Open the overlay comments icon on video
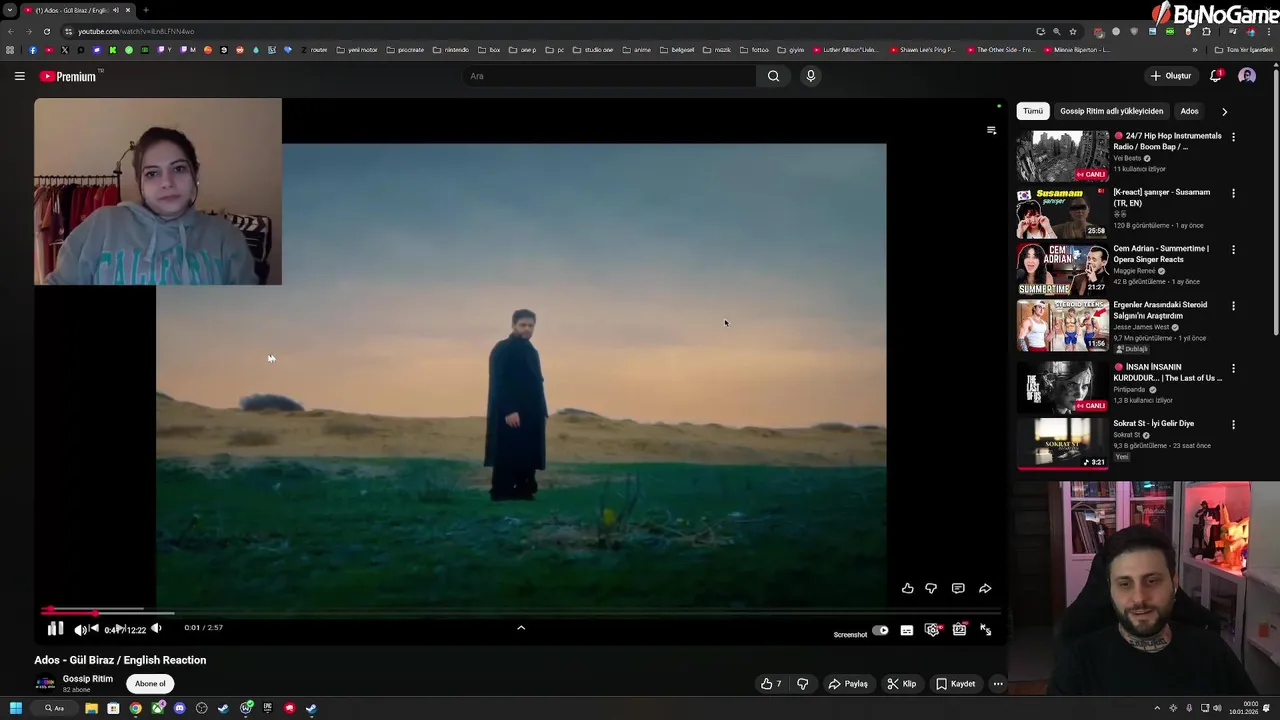This screenshot has width=1280, height=720. coord(958,589)
